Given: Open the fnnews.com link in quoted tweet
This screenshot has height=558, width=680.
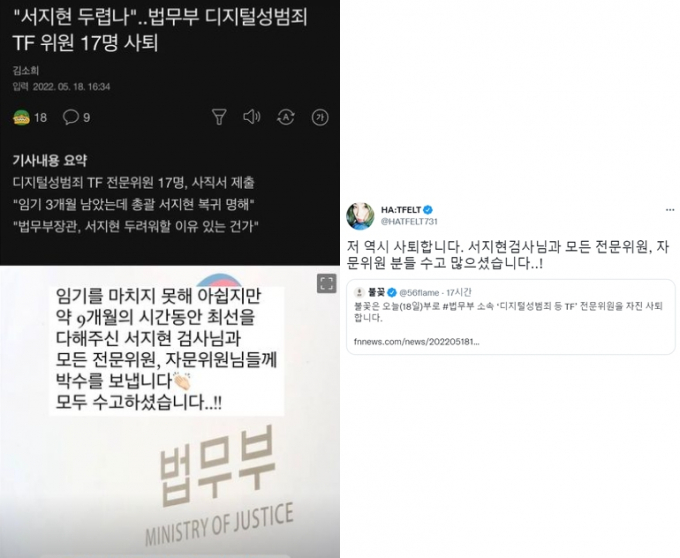Looking at the screenshot, I should (x=417, y=342).
